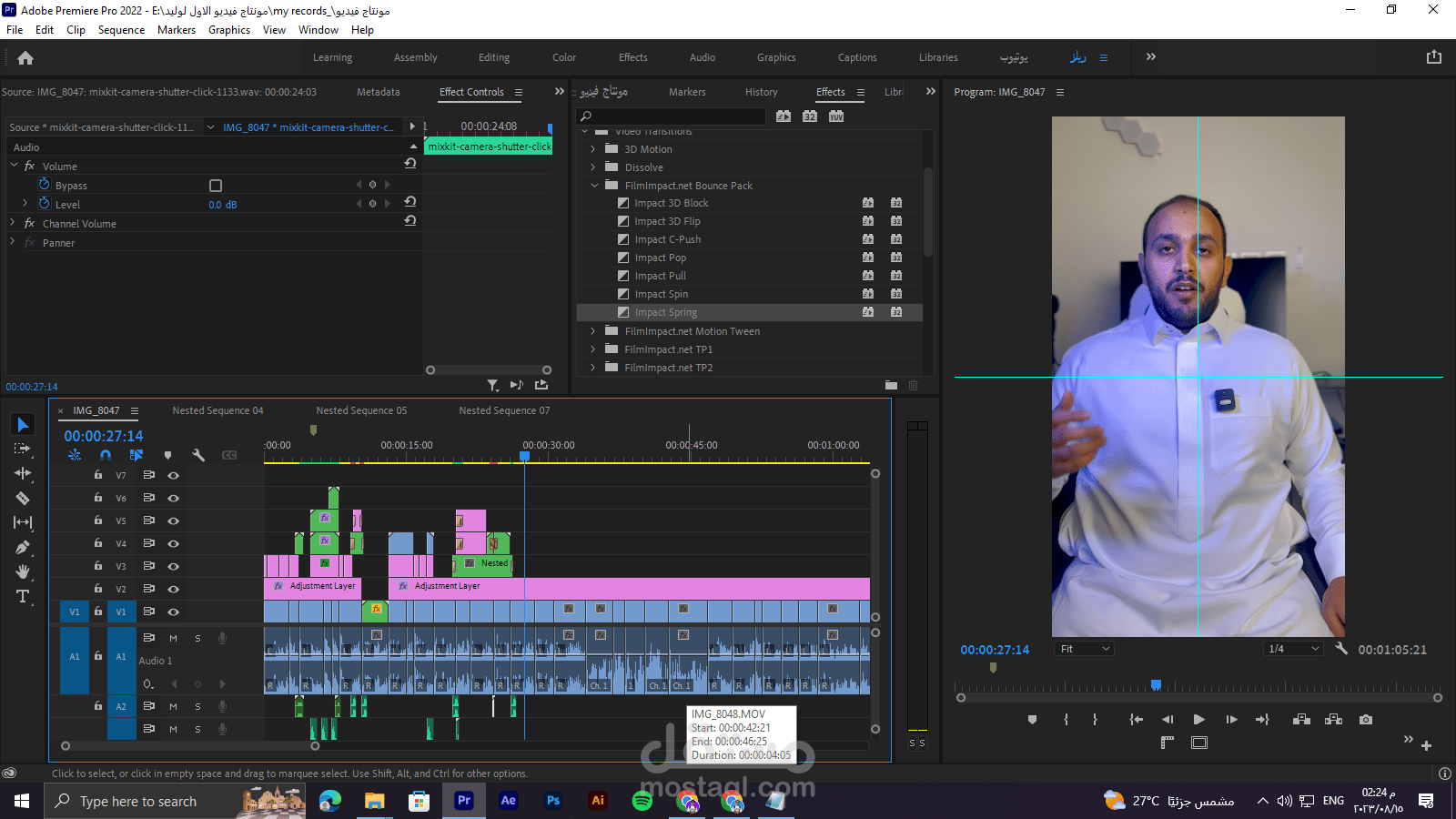1456x819 pixels.
Task: Toggle V1 track output eye
Action: [x=173, y=612]
